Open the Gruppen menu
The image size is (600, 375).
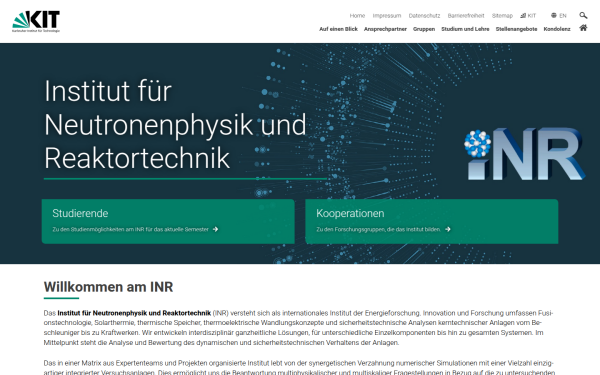[x=424, y=29]
